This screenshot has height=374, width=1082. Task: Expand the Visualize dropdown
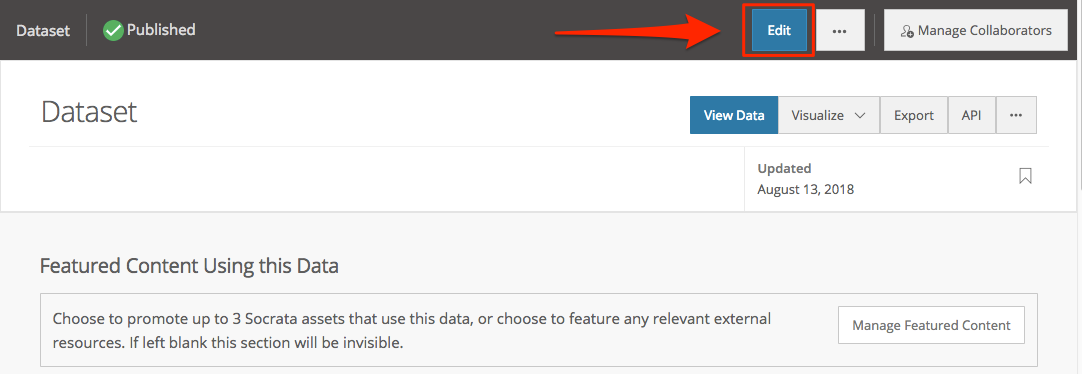click(x=829, y=115)
